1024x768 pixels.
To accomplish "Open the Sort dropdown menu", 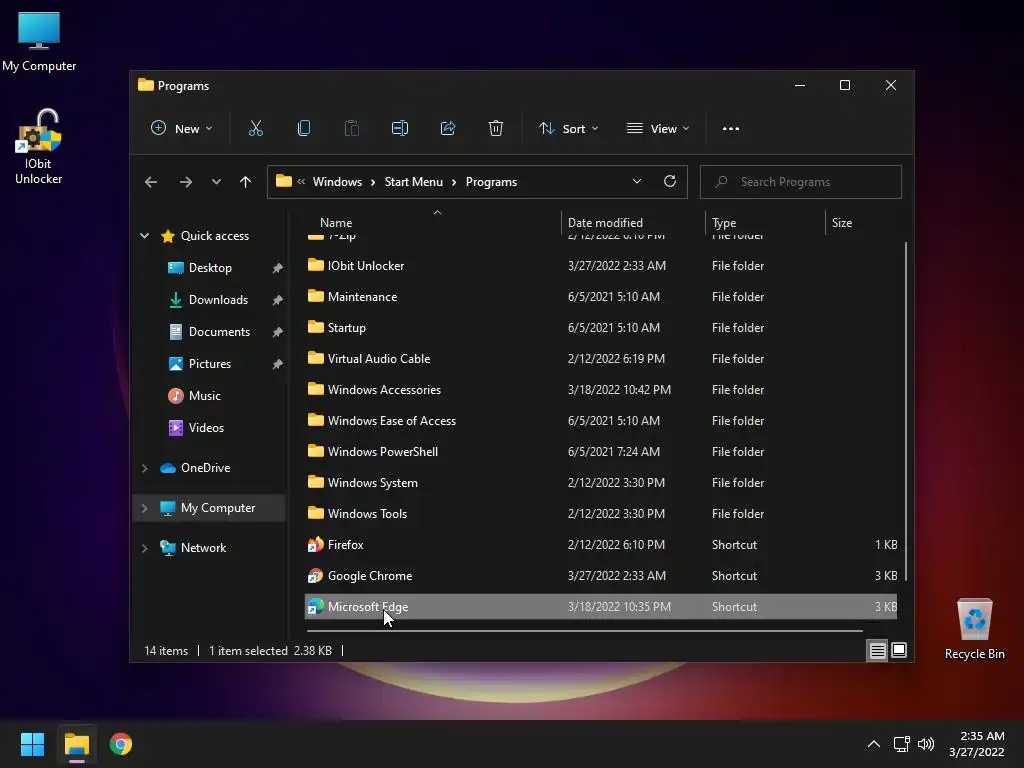I will (x=568, y=129).
